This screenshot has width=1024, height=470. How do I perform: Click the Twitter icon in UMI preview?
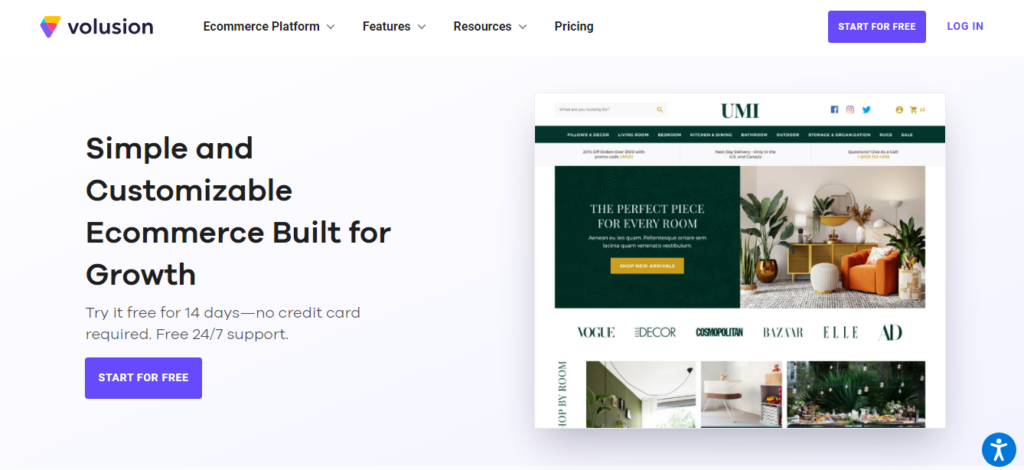(x=867, y=110)
